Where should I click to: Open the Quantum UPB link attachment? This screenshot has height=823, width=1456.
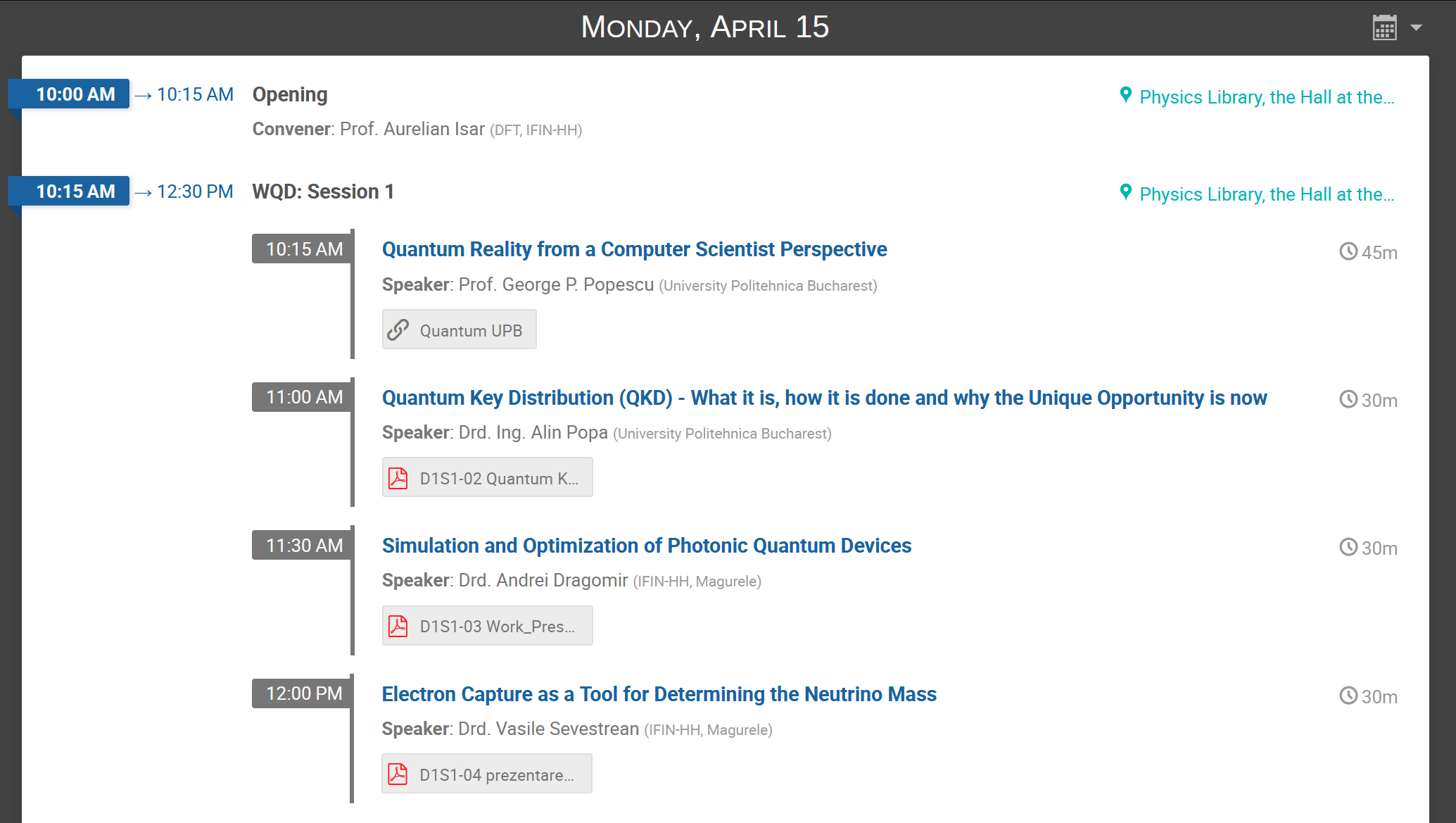pyautogui.click(x=459, y=329)
